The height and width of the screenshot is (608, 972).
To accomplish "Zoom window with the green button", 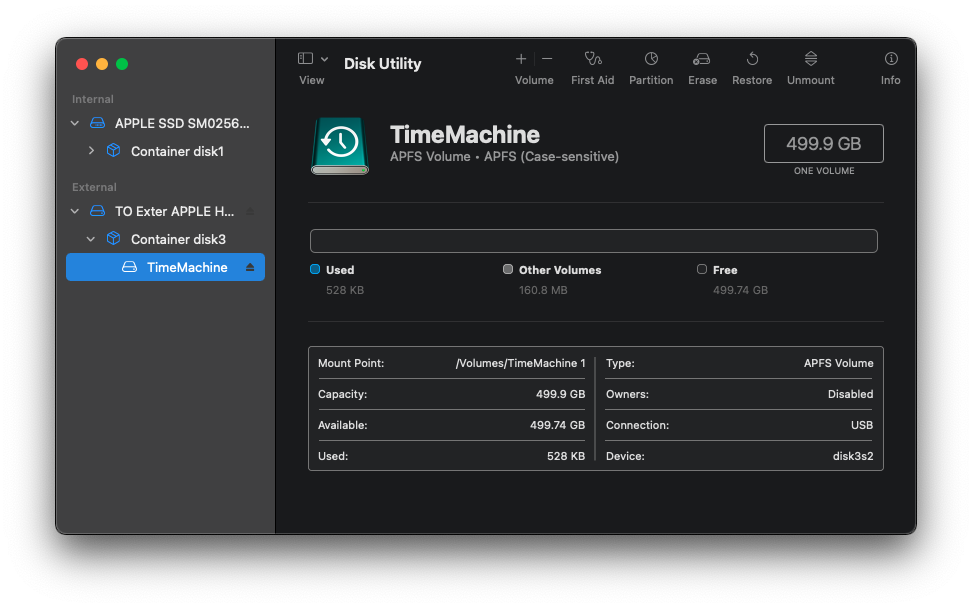I will point(122,64).
